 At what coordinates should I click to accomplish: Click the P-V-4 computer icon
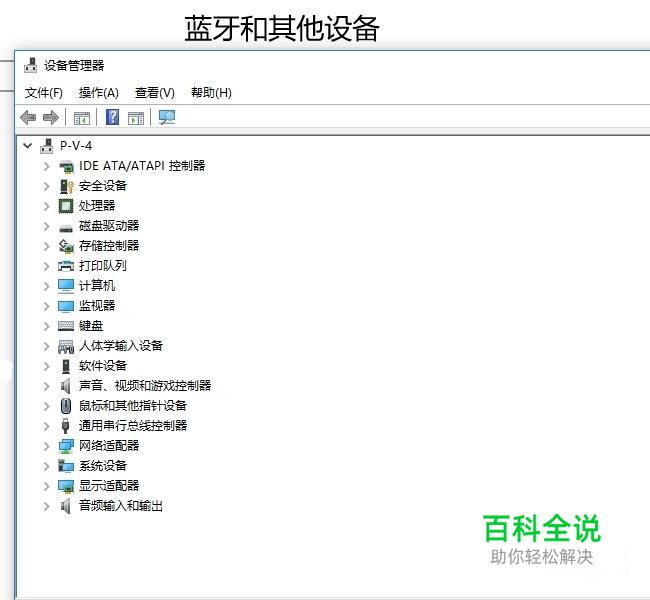point(46,146)
